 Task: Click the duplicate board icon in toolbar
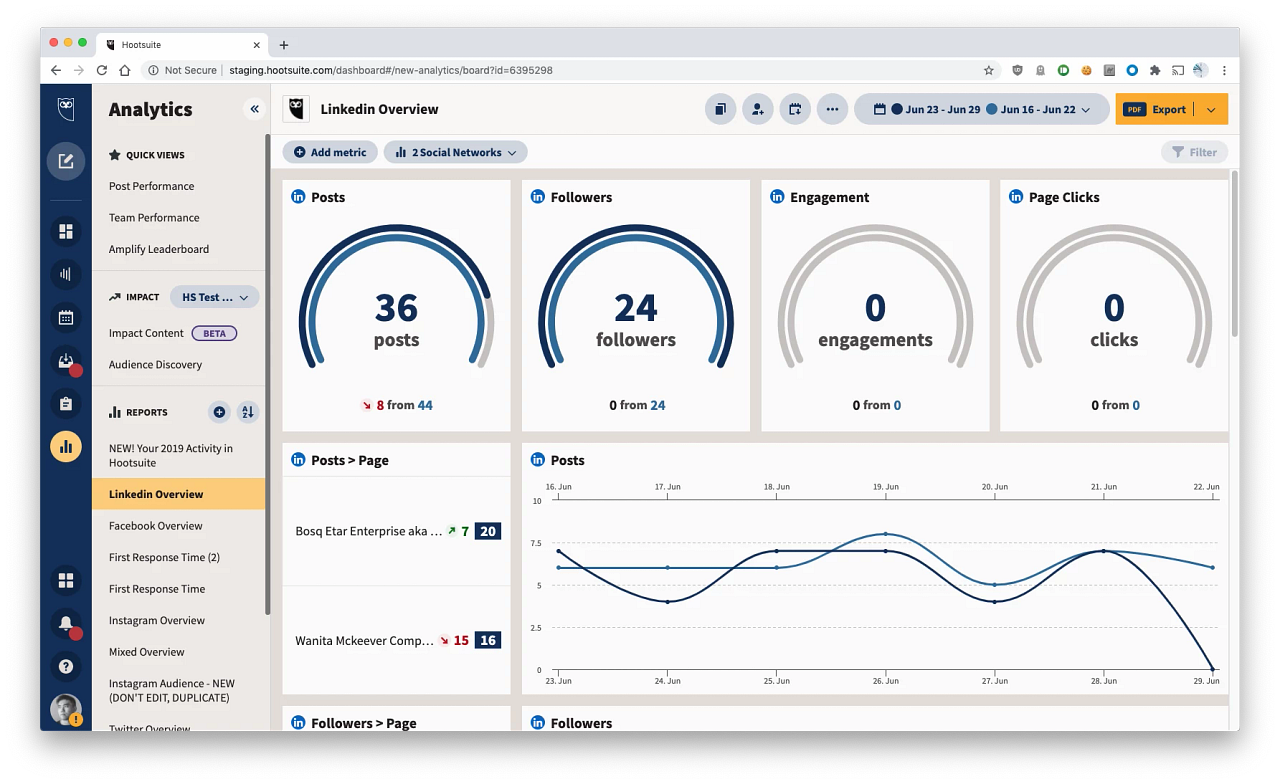click(x=720, y=109)
